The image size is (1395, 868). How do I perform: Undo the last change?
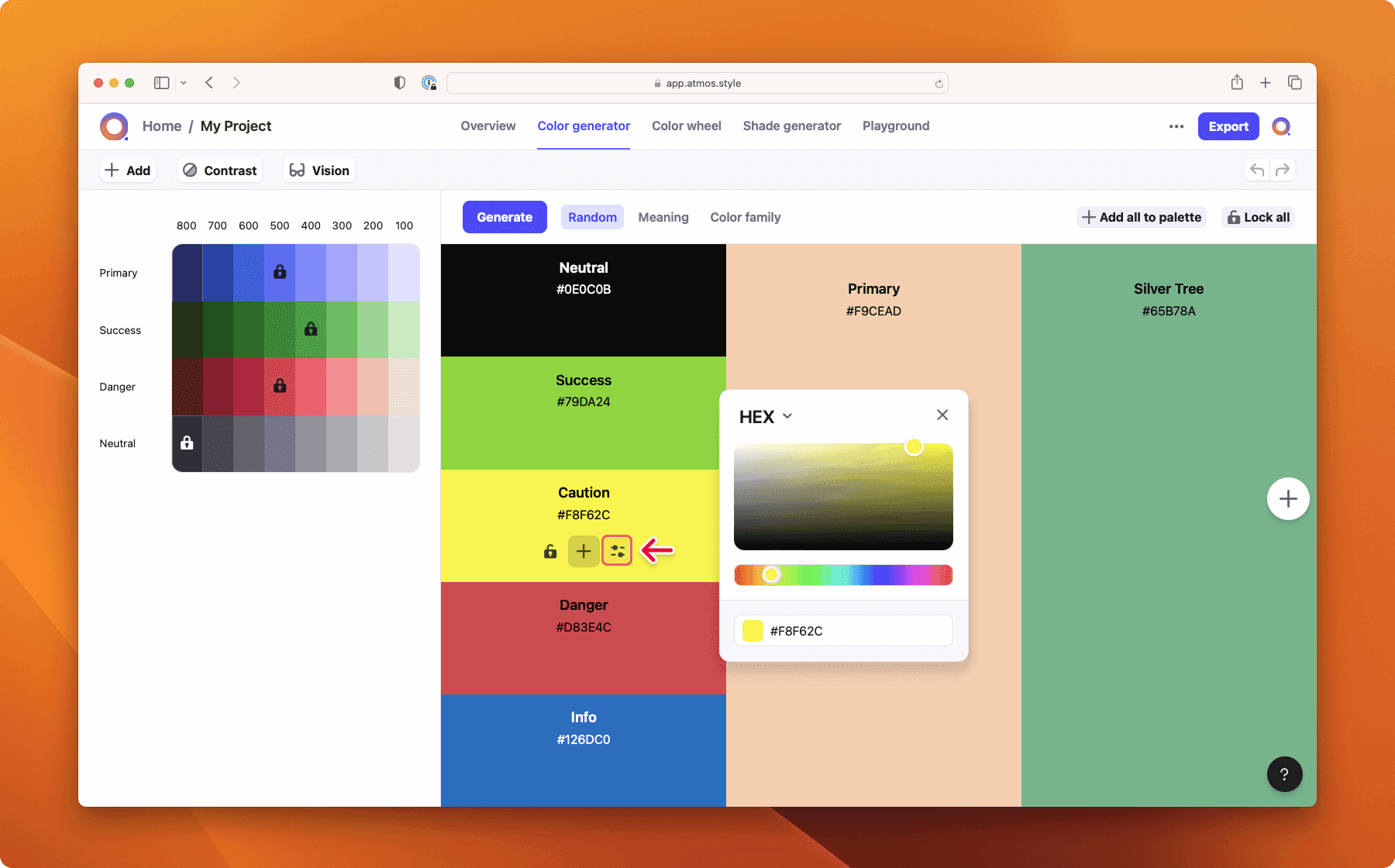pos(1255,169)
